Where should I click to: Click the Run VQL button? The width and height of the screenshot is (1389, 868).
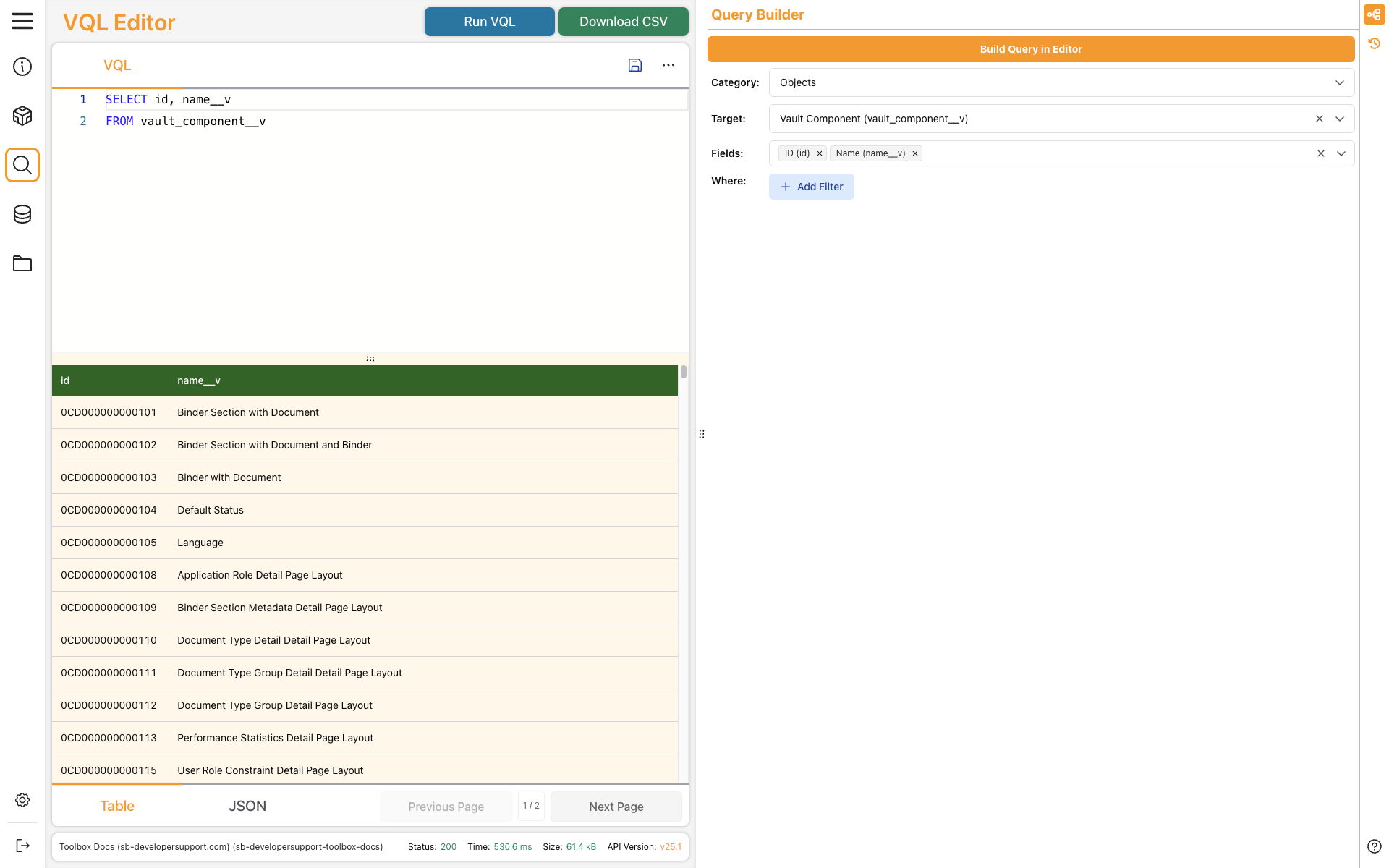point(489,22)
